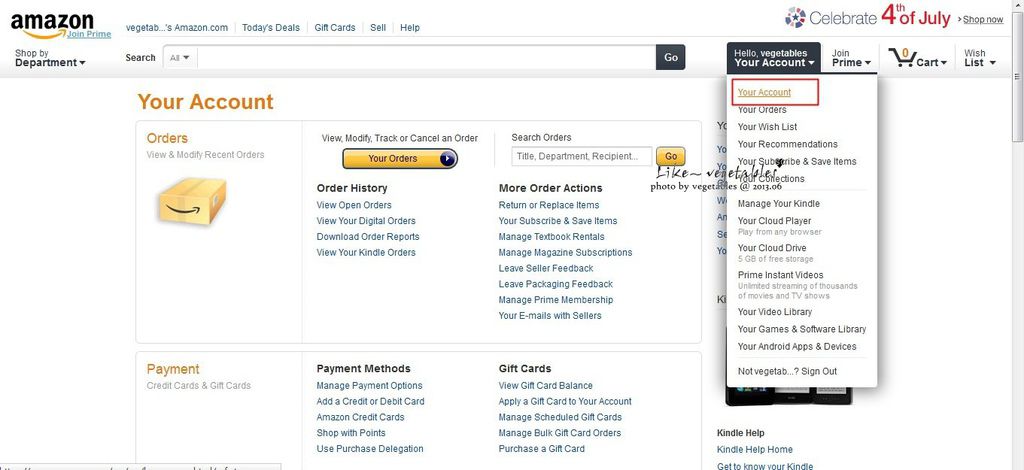Click the Amazon logo
The height and width of the screenshot is (470, 1024).
pyautogui.click(x=52, y=25)
